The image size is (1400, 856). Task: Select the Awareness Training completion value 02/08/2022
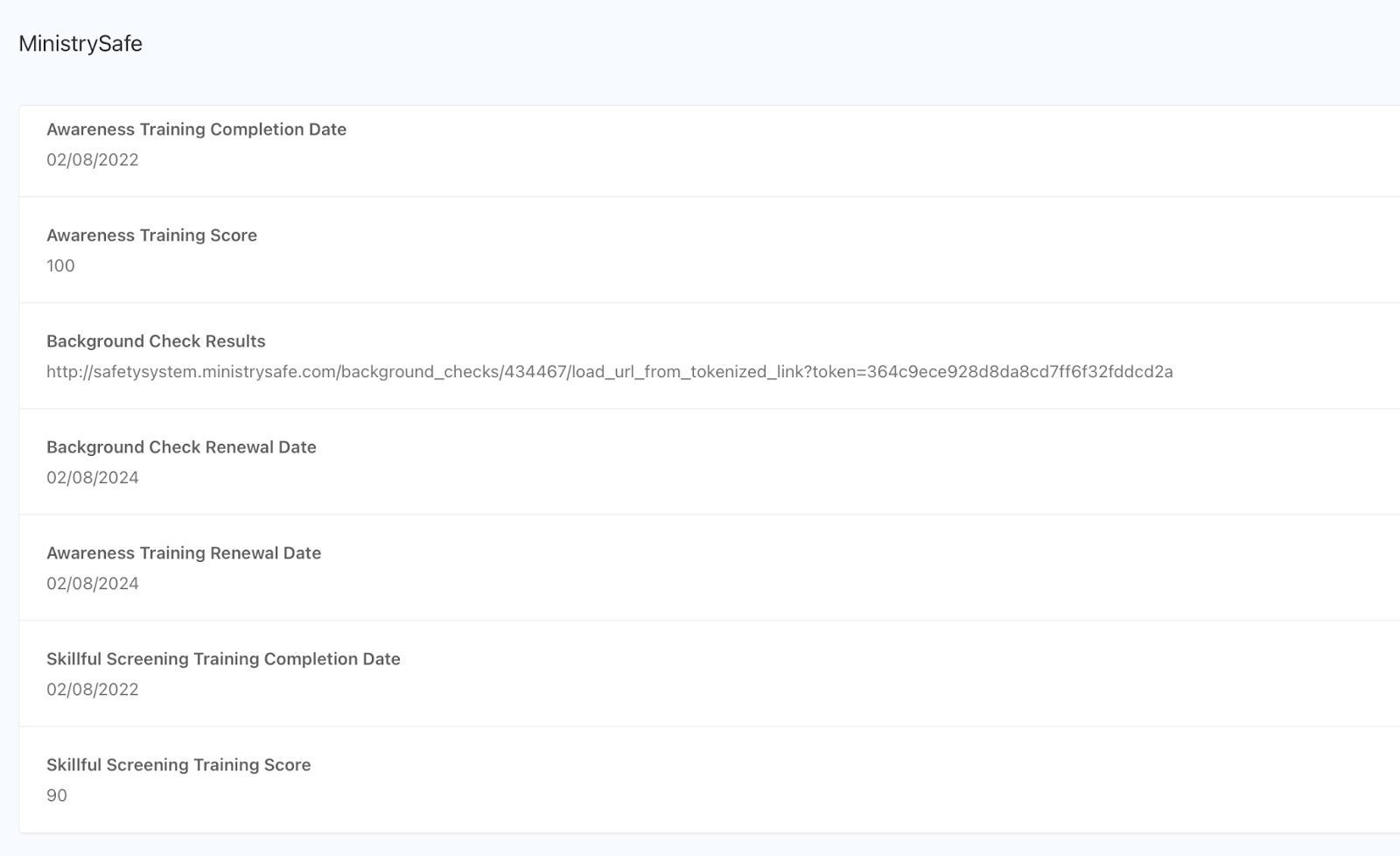click(93, 160)
